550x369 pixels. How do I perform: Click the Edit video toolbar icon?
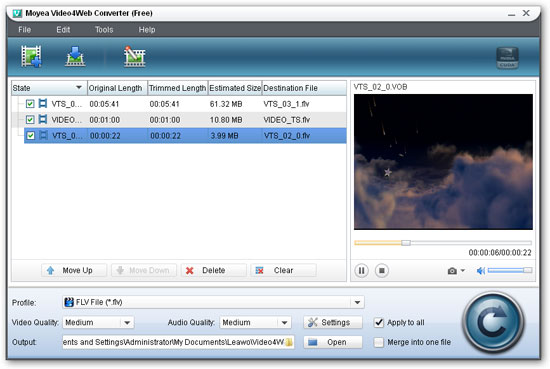[x=134, y=56]
